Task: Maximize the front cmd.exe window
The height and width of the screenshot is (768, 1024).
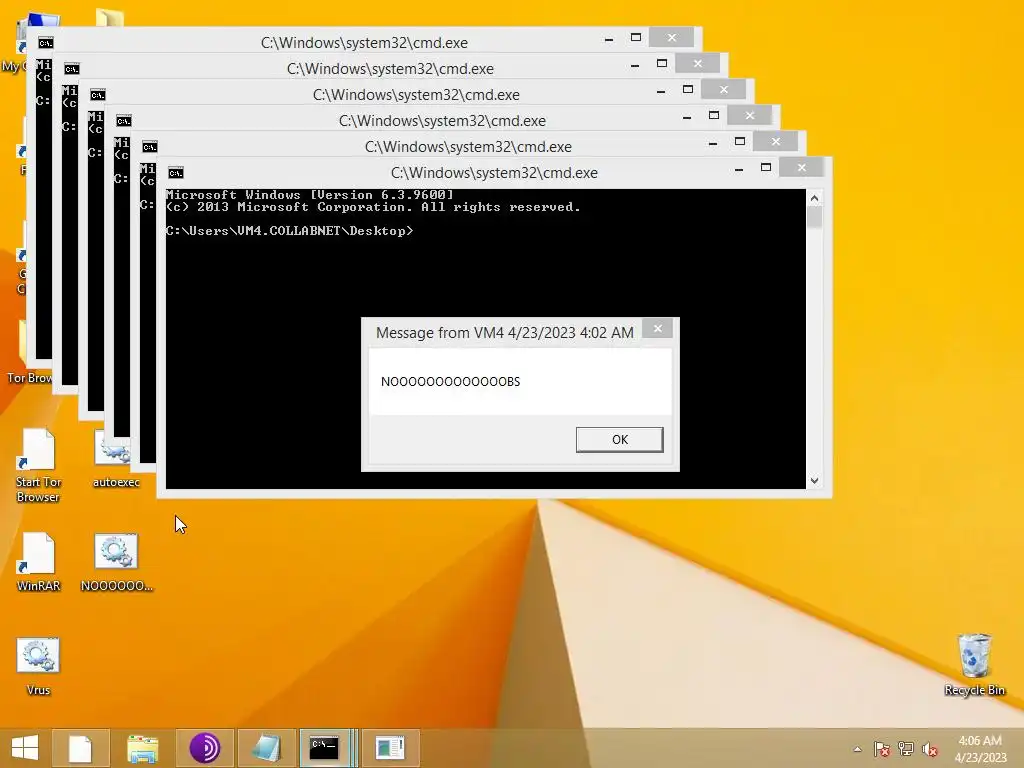Action: [765, 168]
